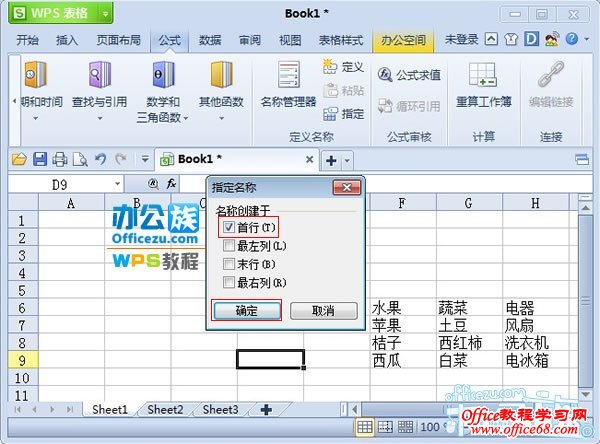600x444 pixels.
Task: Expand the WPS 表格 application menu arrow
Action: coord(105,14)
